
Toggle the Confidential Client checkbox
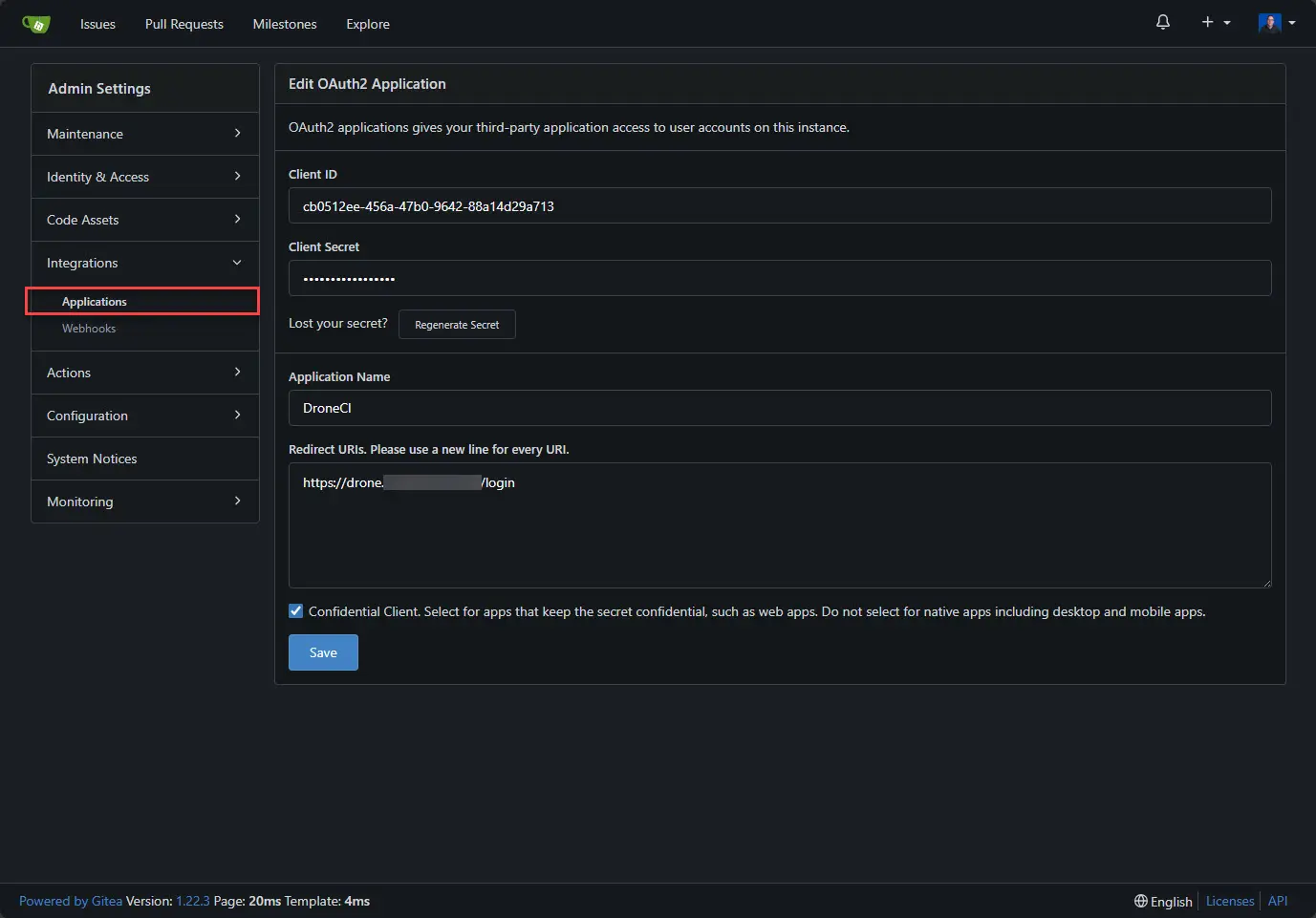[296, 611]
